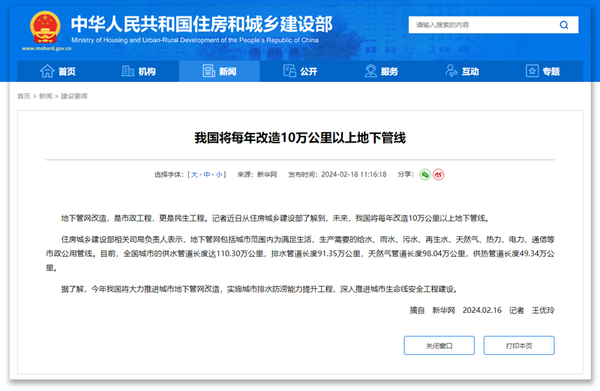600x391 pixels.
Task: Open the 公开 menu item
Action: 300,71
